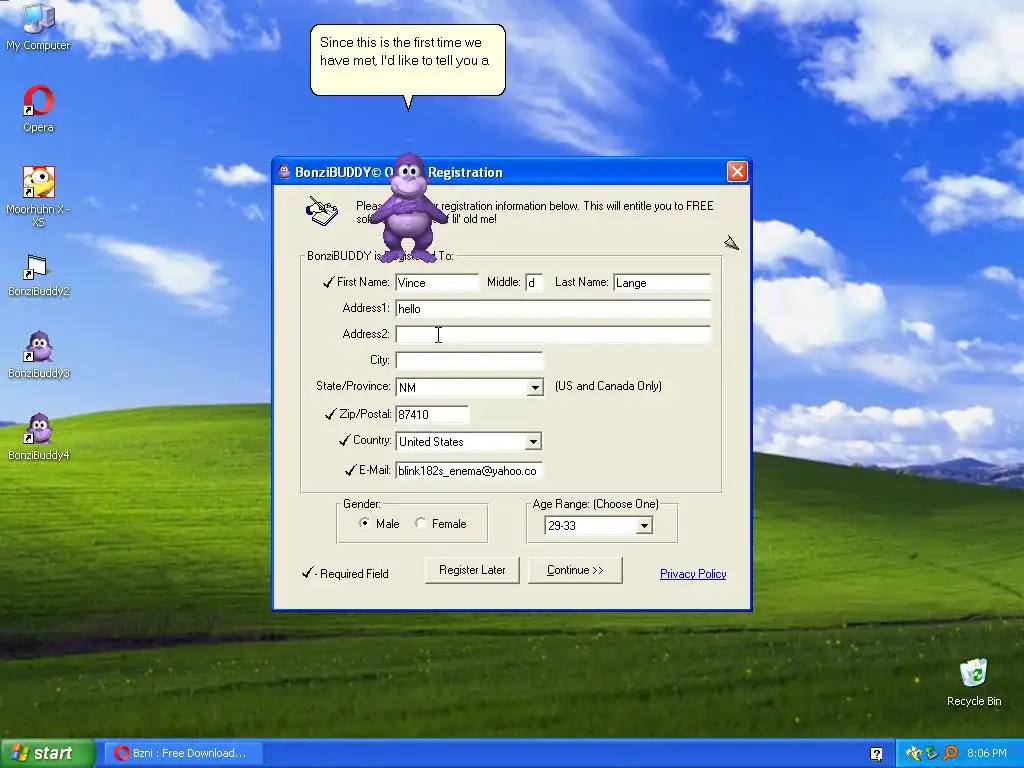Image resolution: width=1024 pixels, height=768 pixels.
Task: Click the '(US and Canada Only)' note
Action: click(x=608, y=386)
